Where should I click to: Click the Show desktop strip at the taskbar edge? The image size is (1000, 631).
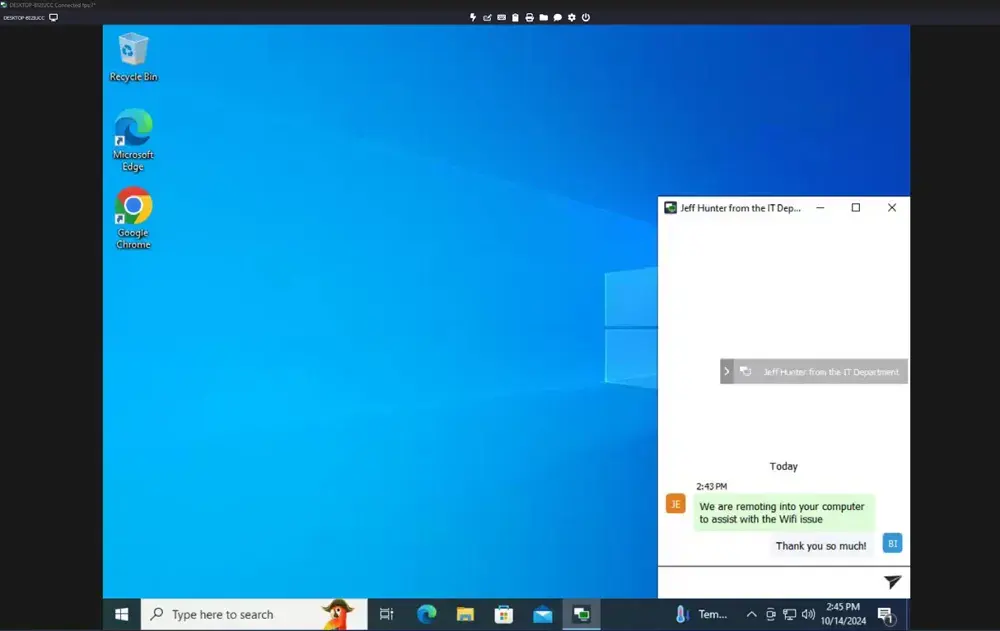(908, 614)
